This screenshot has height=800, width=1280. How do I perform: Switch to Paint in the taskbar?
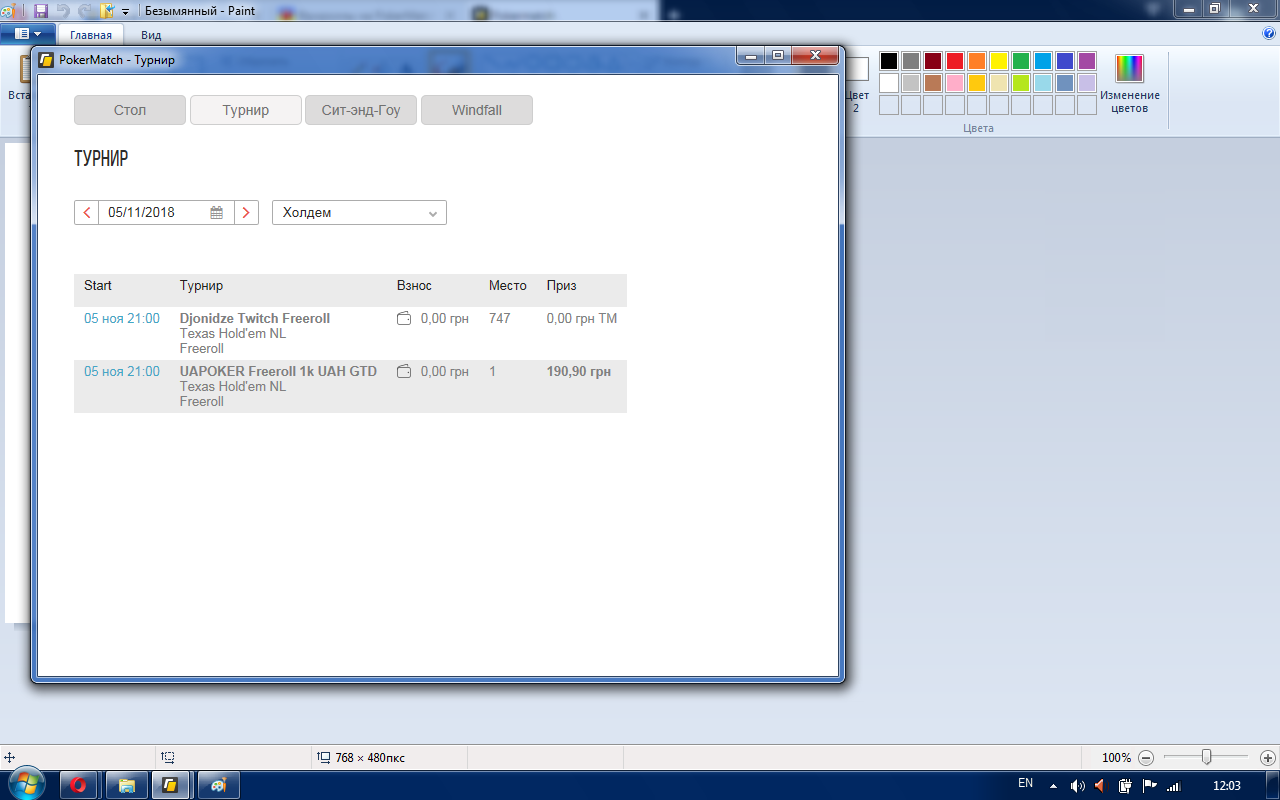click(218, 785)
